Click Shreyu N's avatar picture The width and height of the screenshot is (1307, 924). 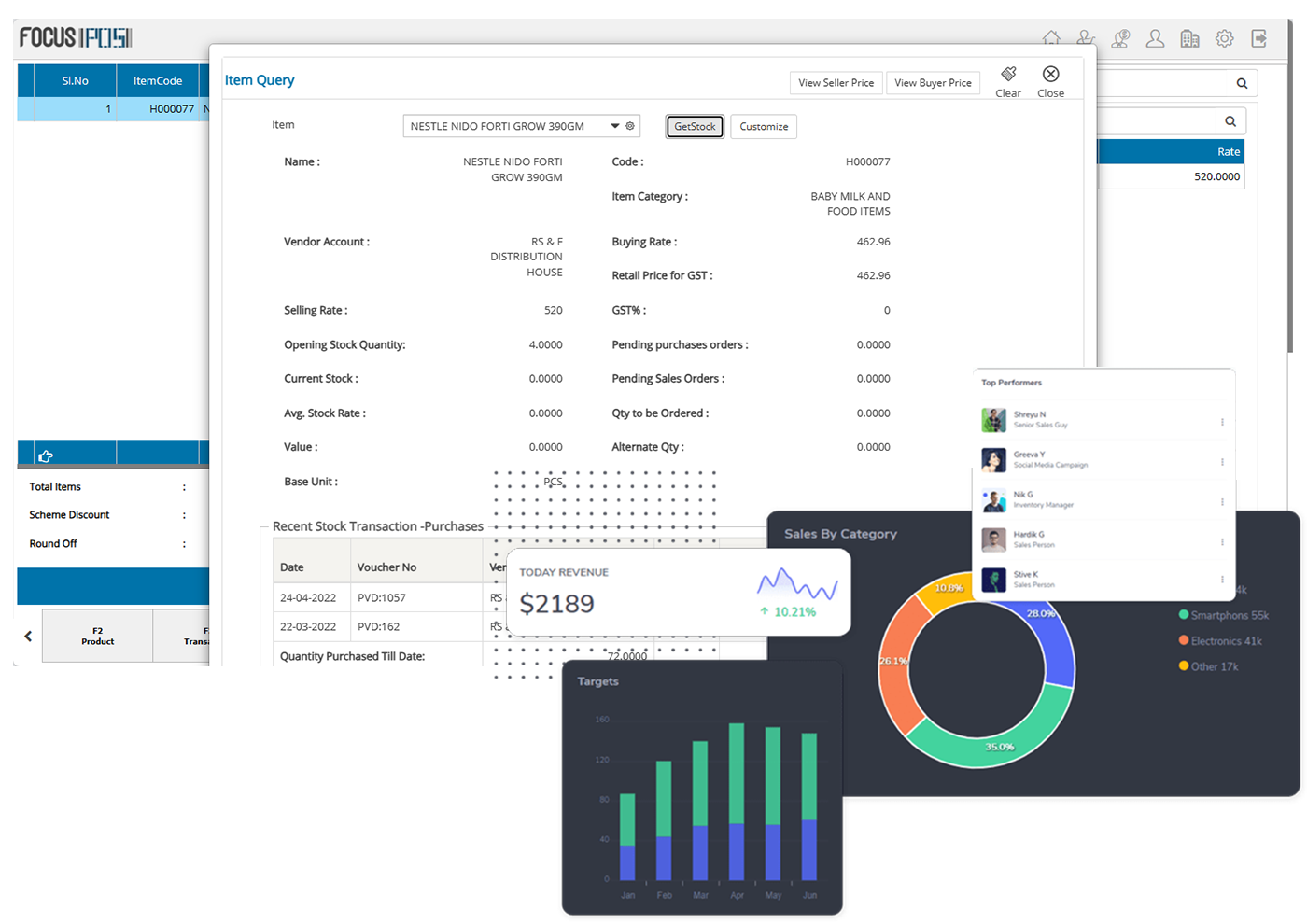[x=993, y=420]
